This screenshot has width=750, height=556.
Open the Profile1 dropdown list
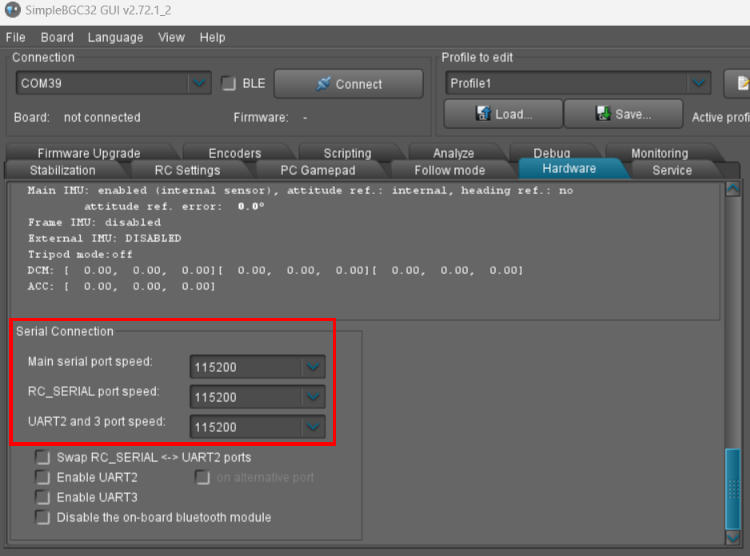tap(699, 83)
